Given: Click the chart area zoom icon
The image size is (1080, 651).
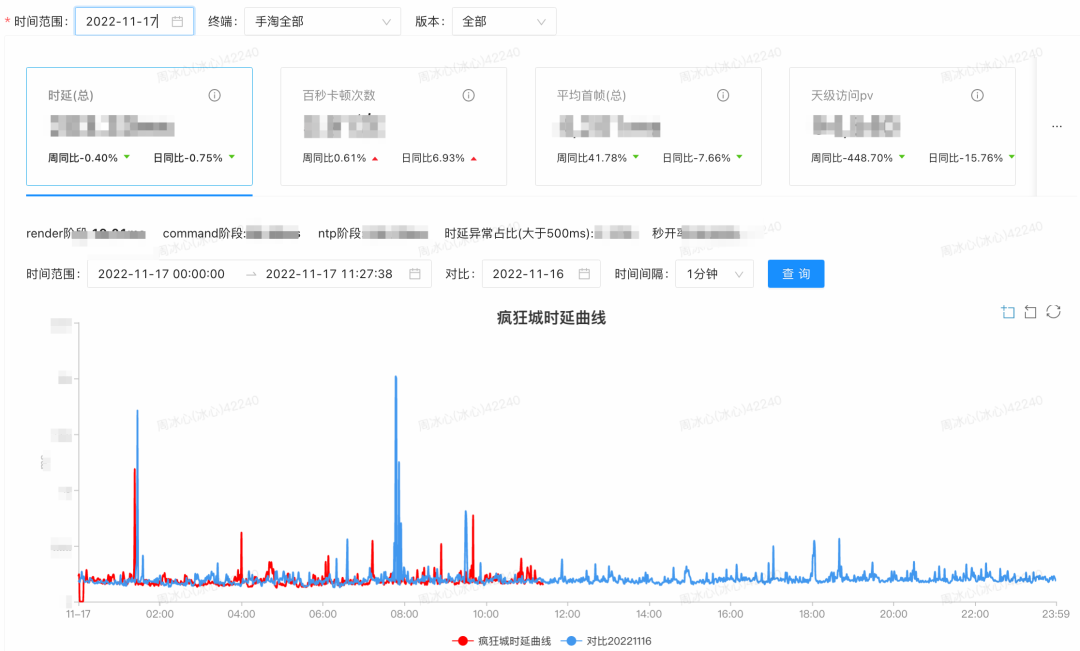Looking at the screenshot, I should 1008,312.
